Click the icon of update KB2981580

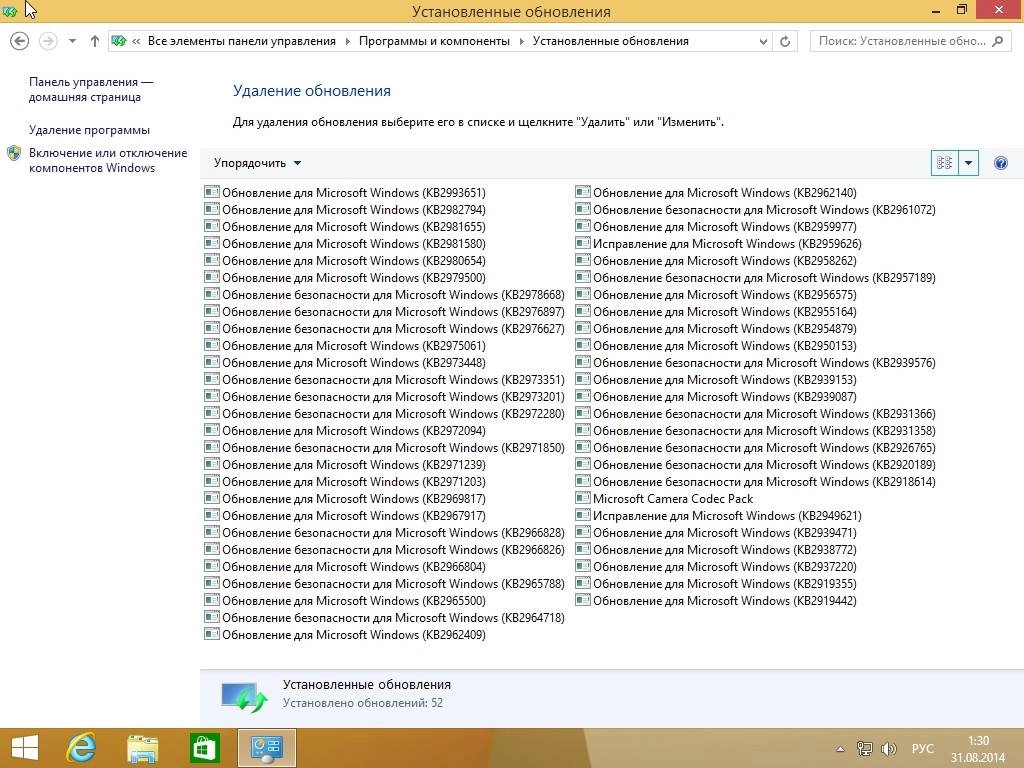point(212,243)
